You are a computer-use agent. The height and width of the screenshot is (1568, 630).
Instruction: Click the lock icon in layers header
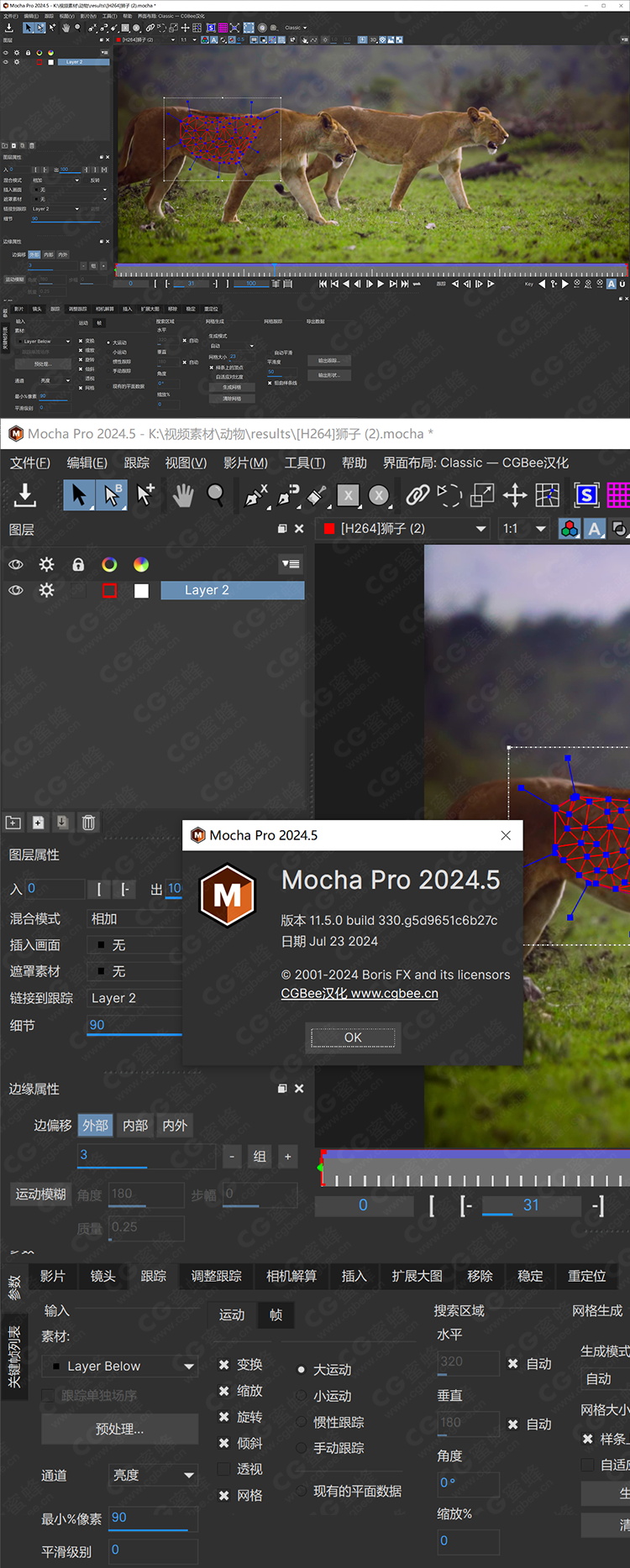[78, 564]
